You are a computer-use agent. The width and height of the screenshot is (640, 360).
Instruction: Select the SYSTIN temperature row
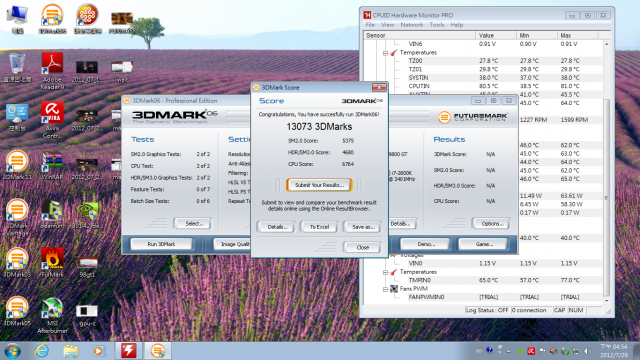pyautogui.click(x=483, y=78)
